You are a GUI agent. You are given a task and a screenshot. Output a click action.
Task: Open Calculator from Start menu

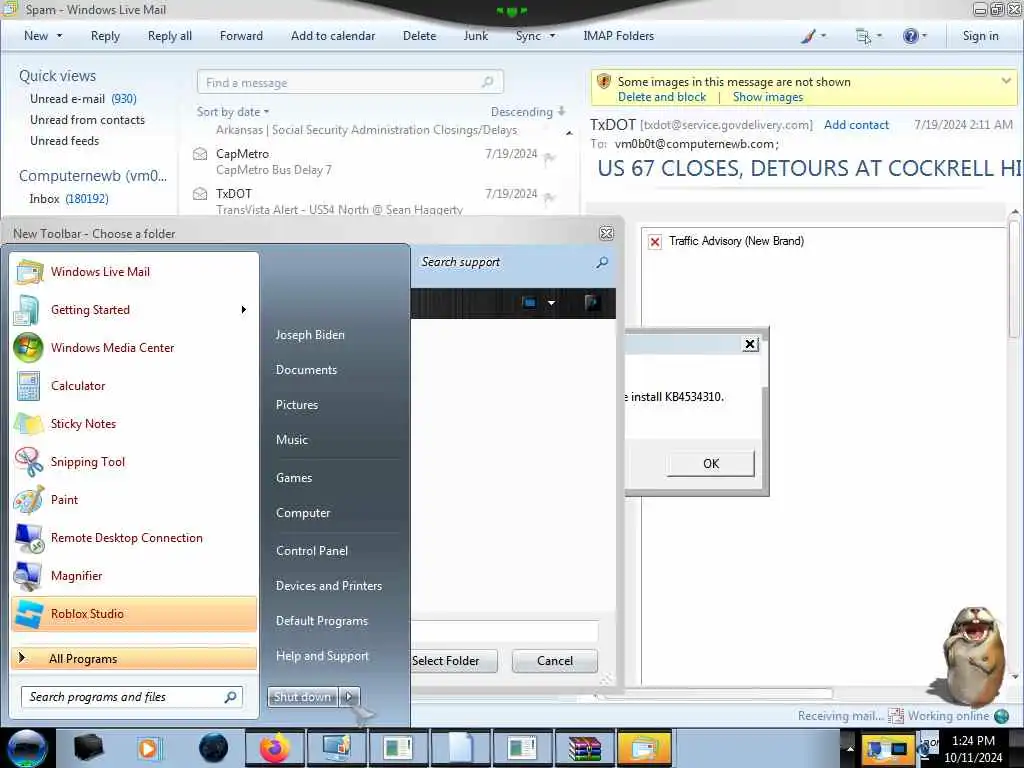135,385
